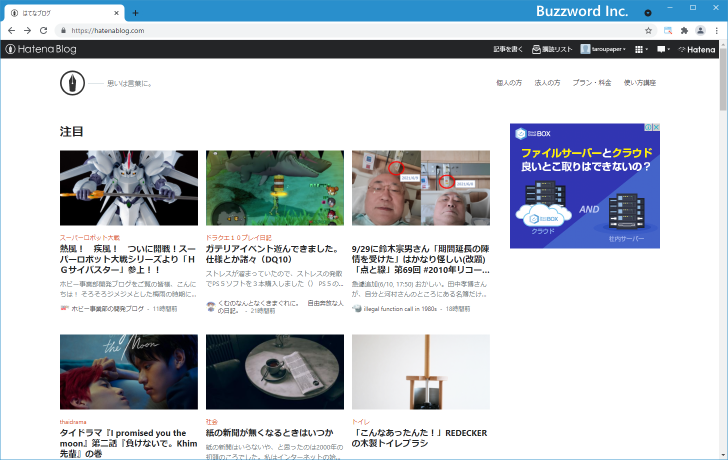Open タイドラマ I promised you the moon headline
The width and height of the screenshot is (728, 460).
[x=129, y=443]
